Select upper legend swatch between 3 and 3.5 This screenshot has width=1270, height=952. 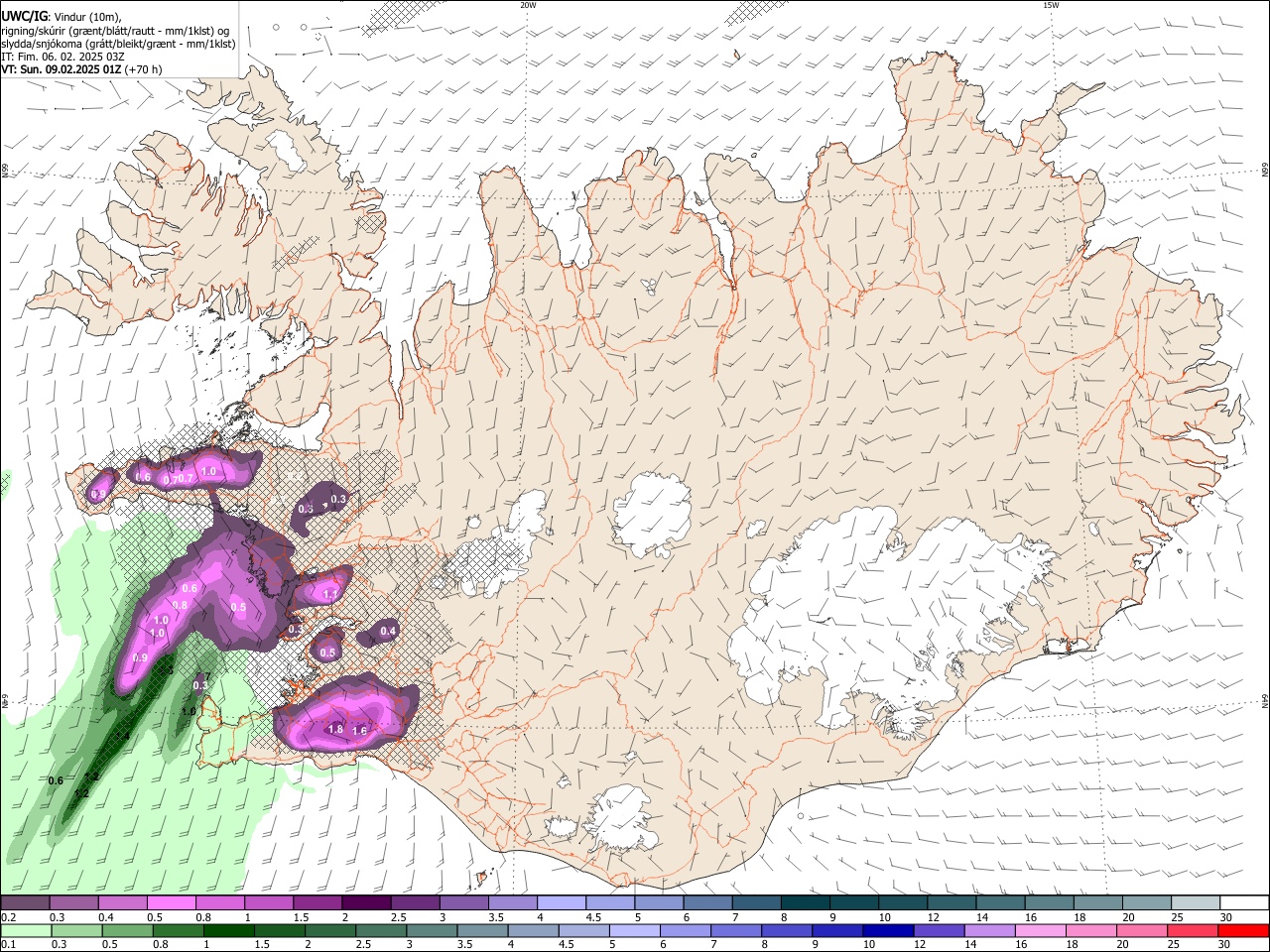tap(464, 903)
